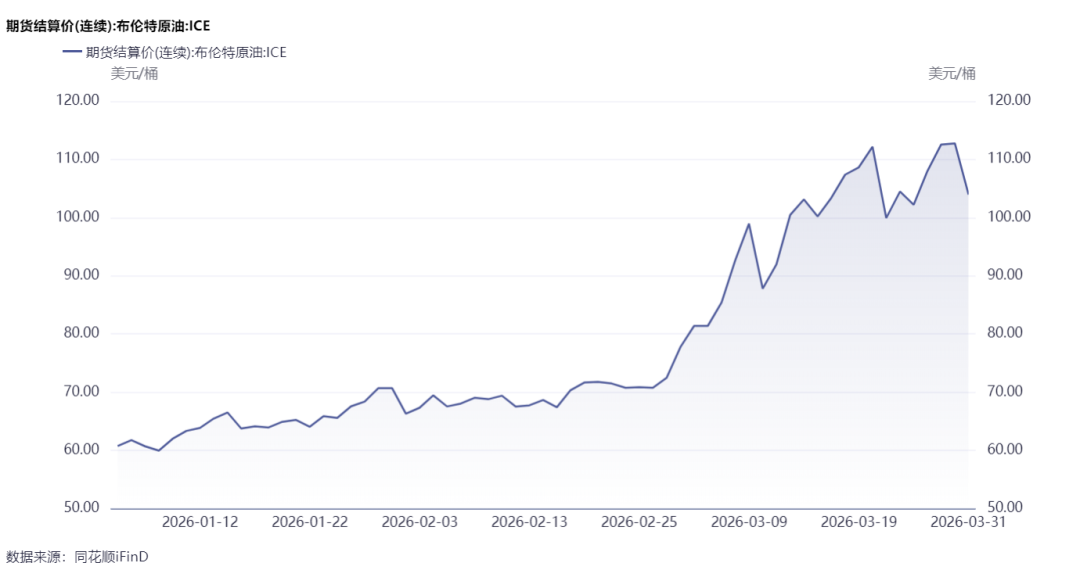Toggle the blue legend line marker

72,52
